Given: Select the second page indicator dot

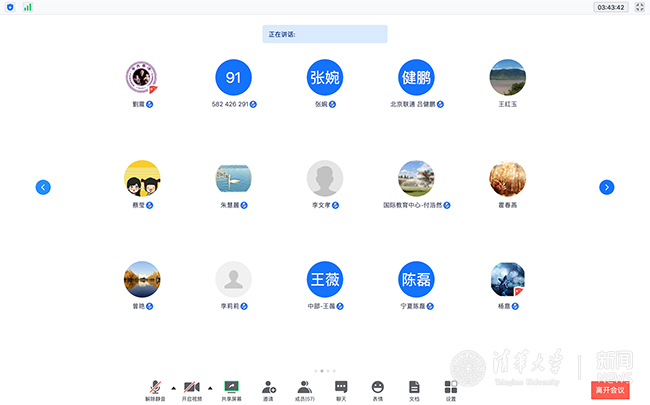Looking at the screenshot, I should (x=323, y=371).
